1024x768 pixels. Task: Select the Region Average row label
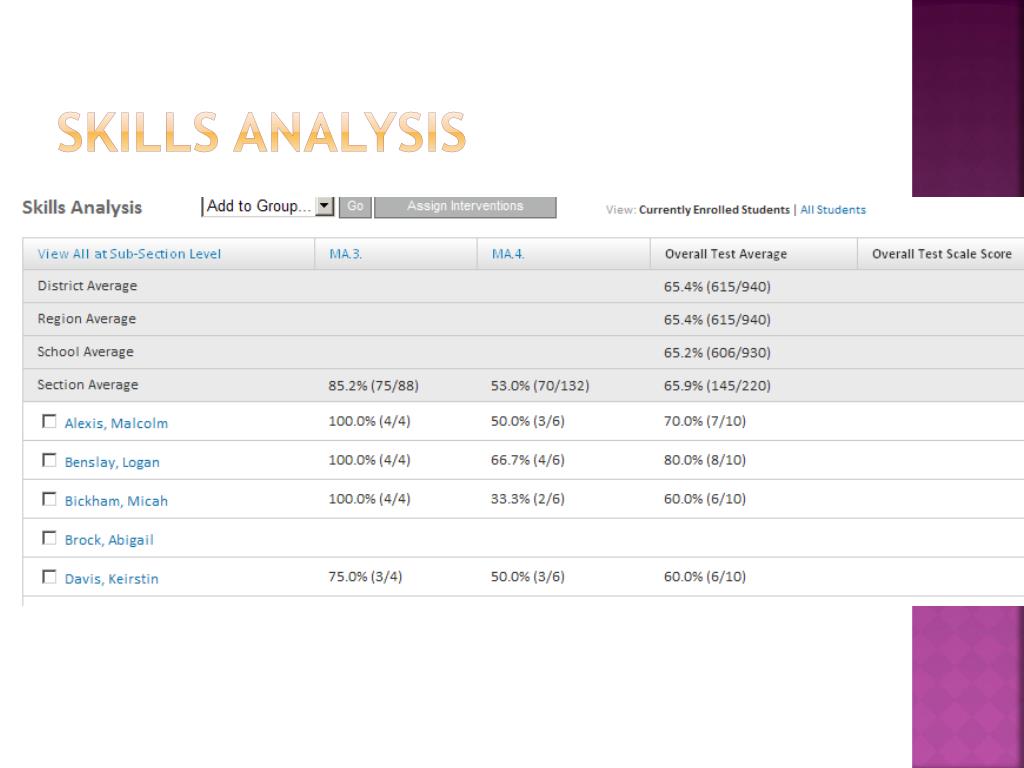[x=87, y=319]
